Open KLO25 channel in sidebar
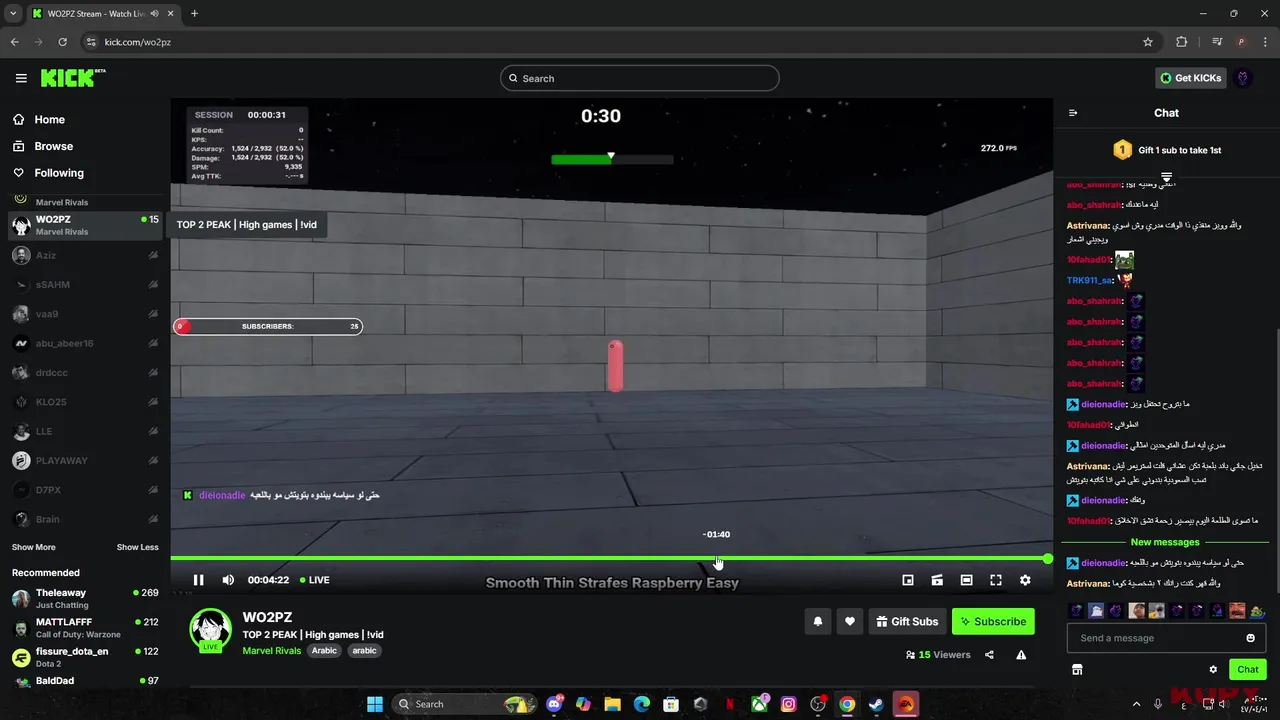Viewport: 1280px width, 720px height. tap(85, 402)
